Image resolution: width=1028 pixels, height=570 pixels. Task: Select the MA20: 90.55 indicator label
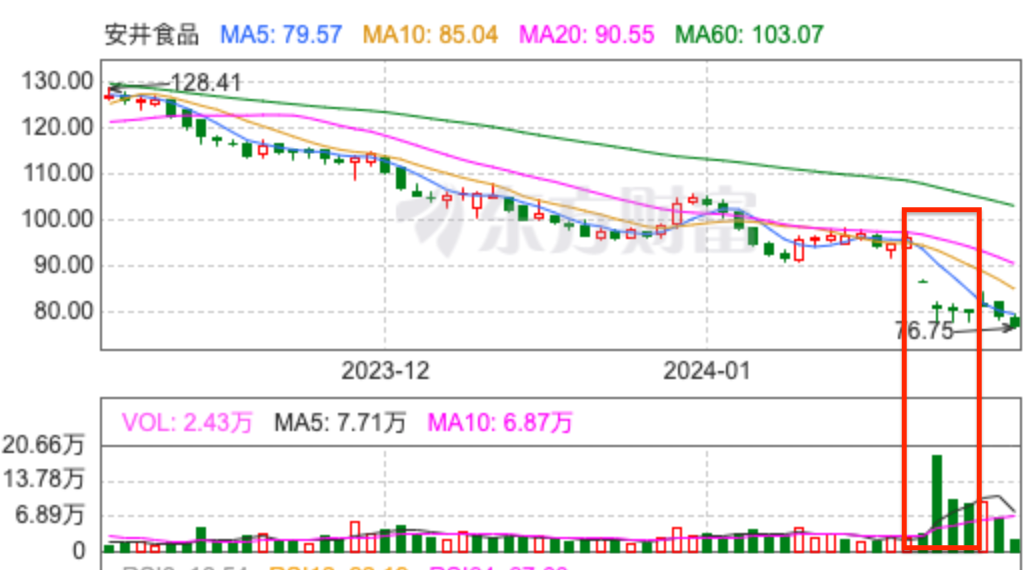587,34
